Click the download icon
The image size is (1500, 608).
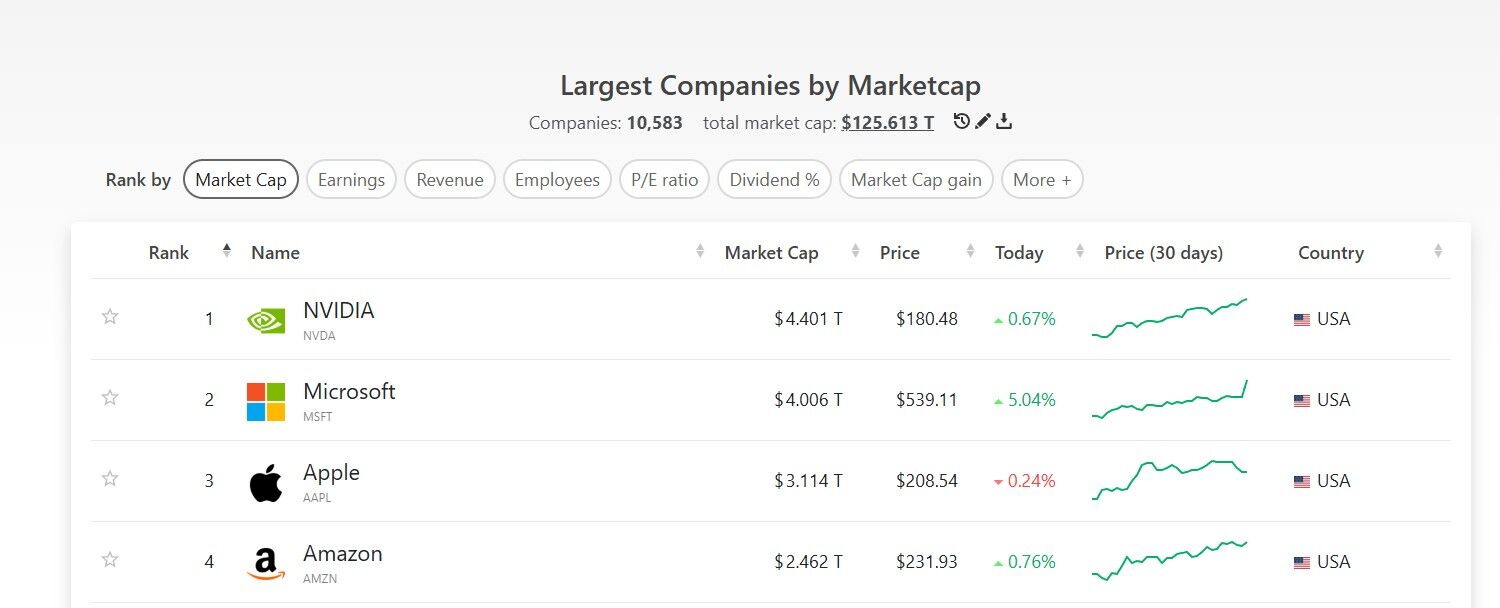1005,122
